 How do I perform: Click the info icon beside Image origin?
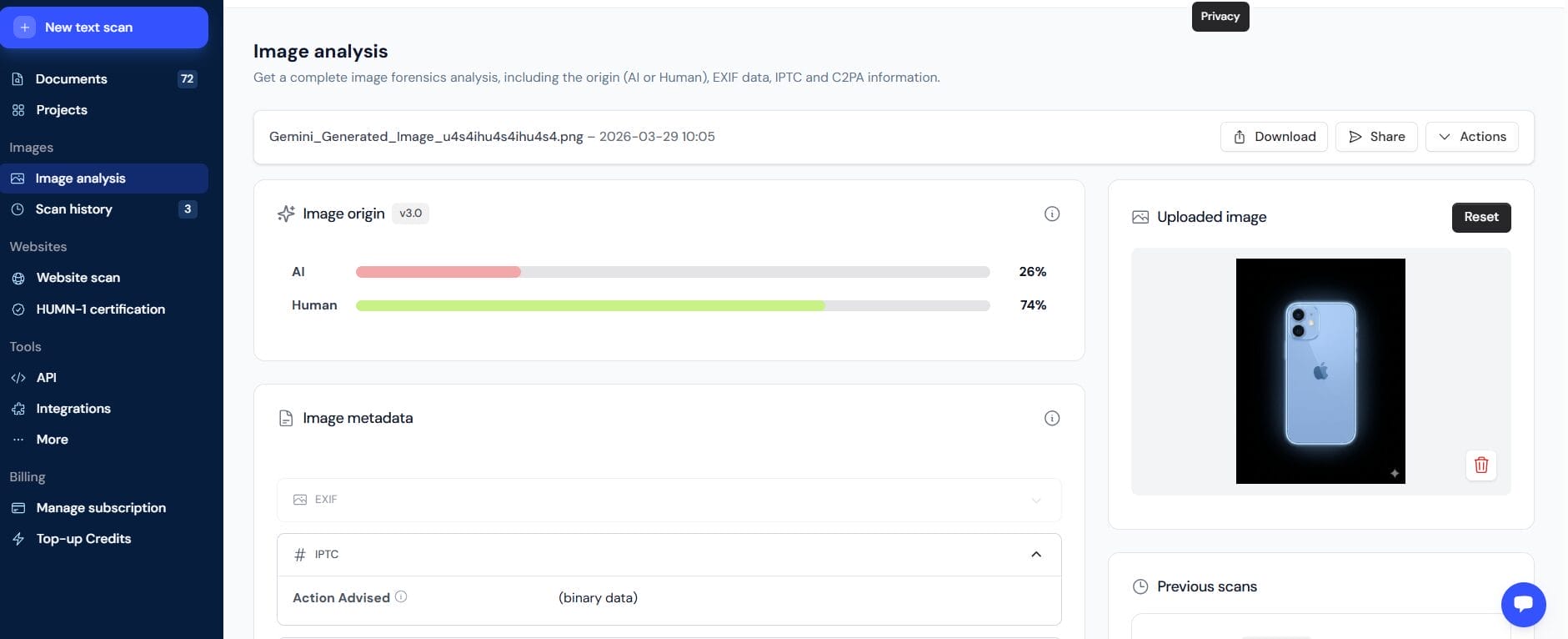pyautogui.click(x=1052, y=214)
